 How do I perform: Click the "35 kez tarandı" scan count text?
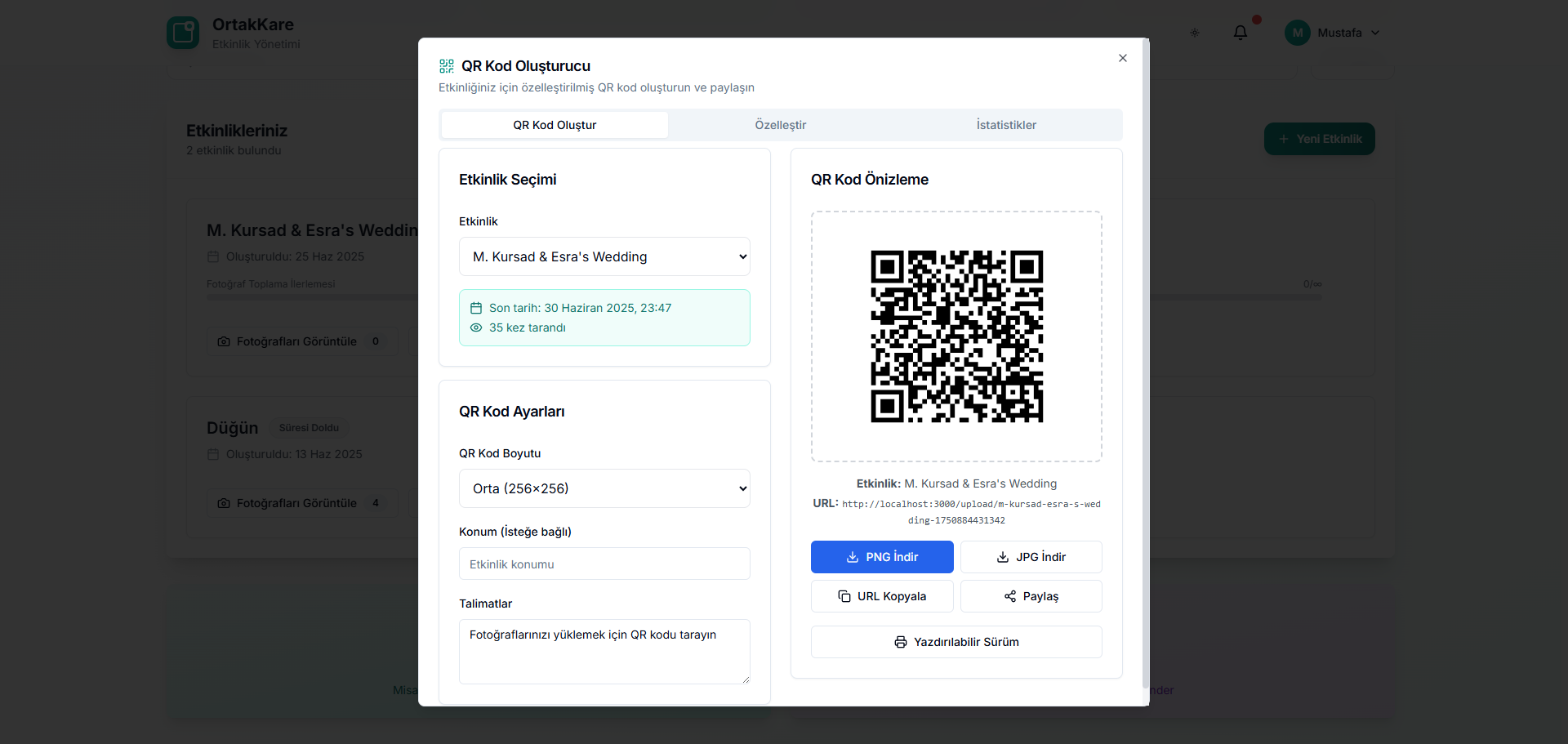point(528,327)
